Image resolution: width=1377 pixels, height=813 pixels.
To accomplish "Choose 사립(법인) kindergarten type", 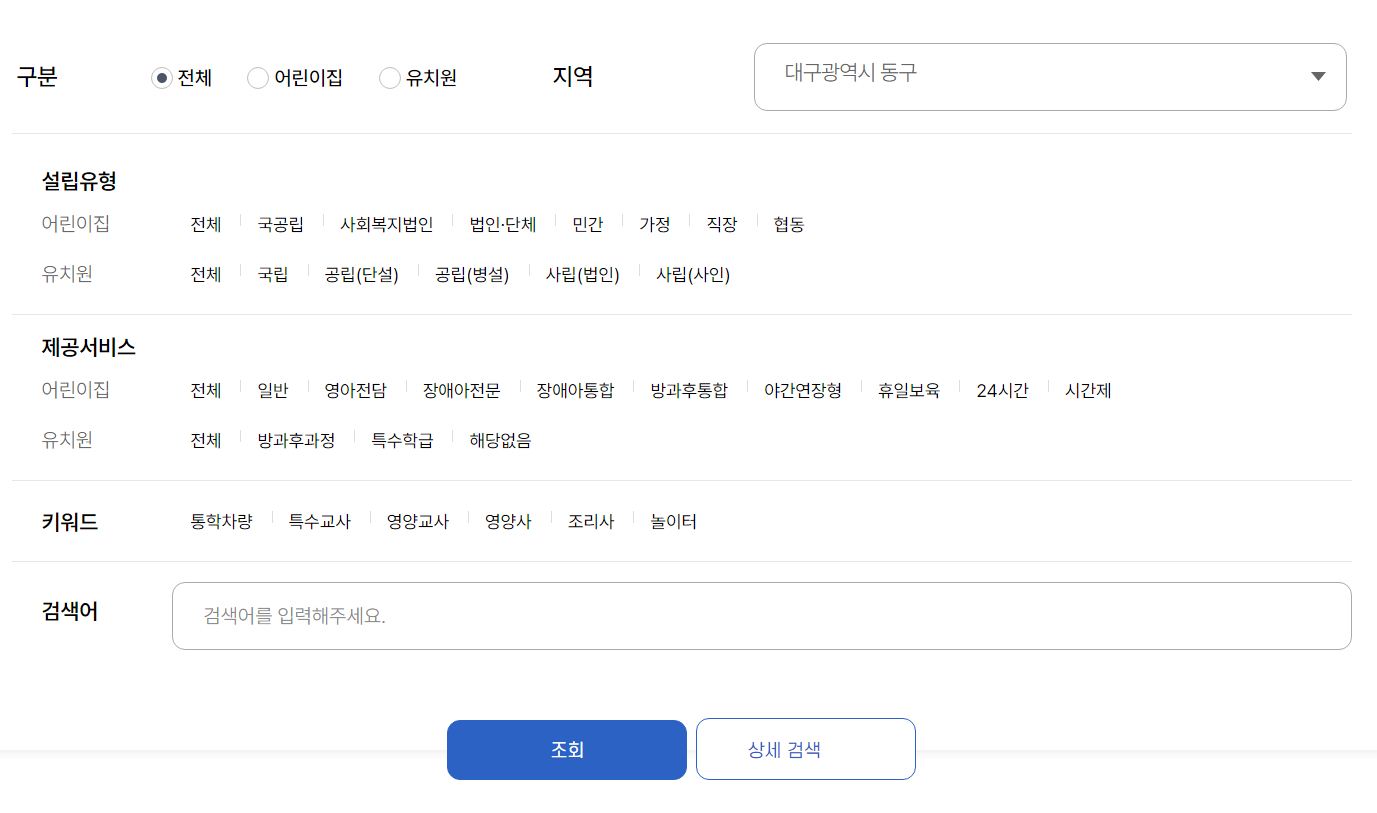I will 583,274.
